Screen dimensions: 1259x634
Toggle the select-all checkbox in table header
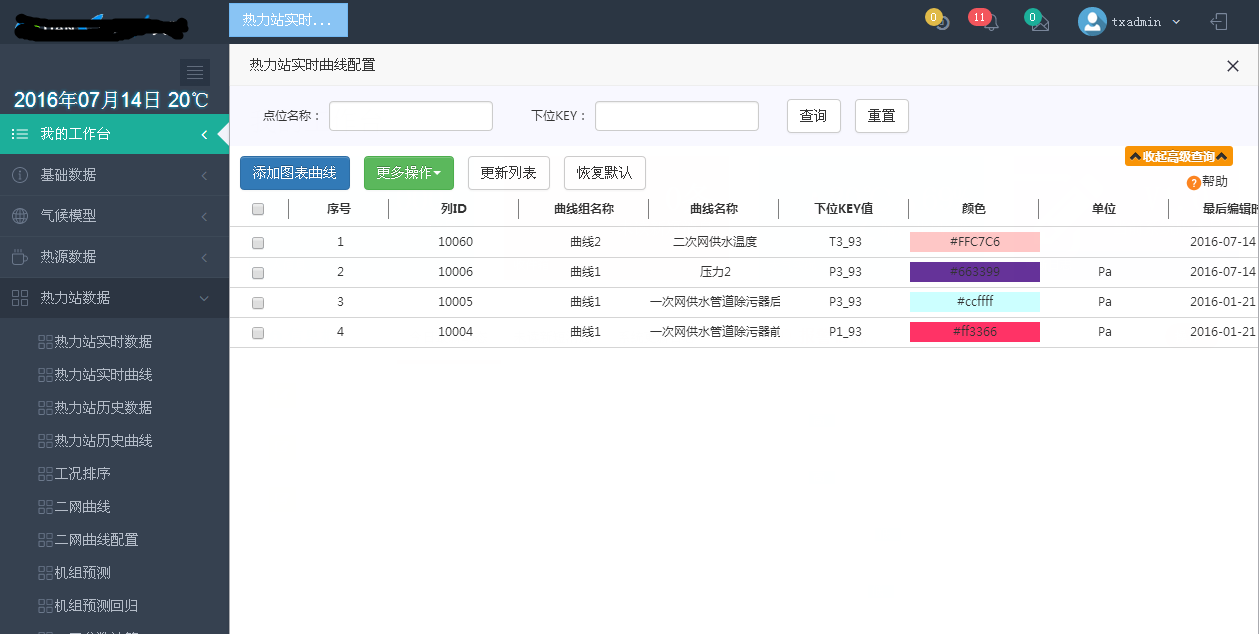(x=258, y=209)
